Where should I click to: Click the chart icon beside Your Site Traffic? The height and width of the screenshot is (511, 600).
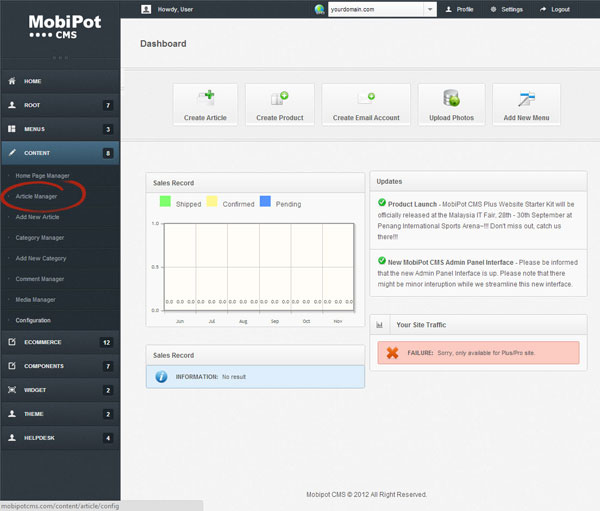click(380, 325)
